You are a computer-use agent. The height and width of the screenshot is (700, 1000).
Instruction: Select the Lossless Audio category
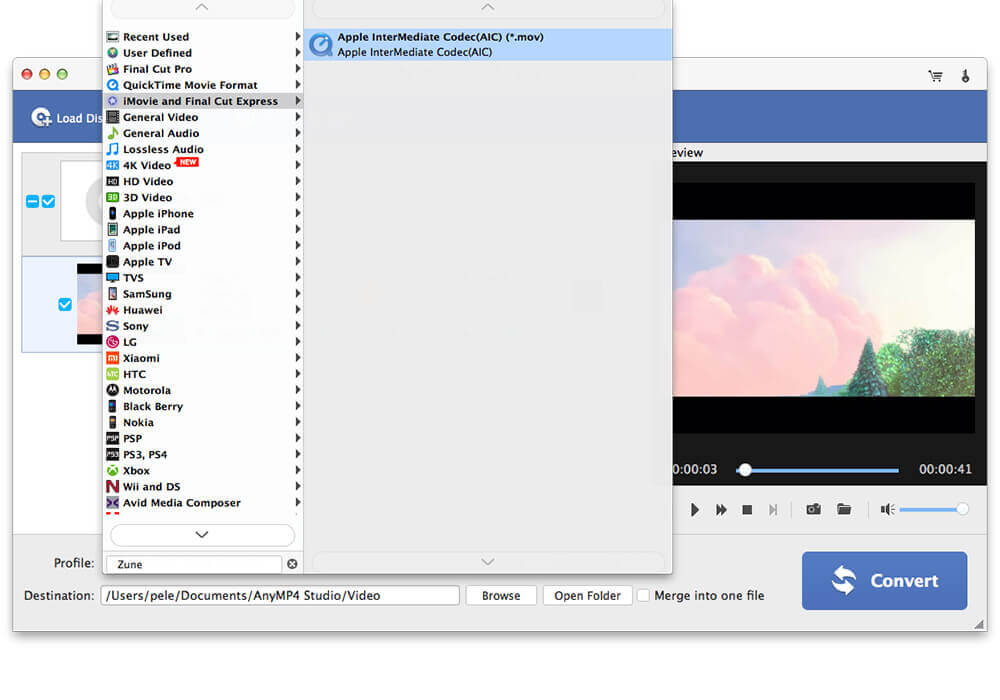coord(203,149)
